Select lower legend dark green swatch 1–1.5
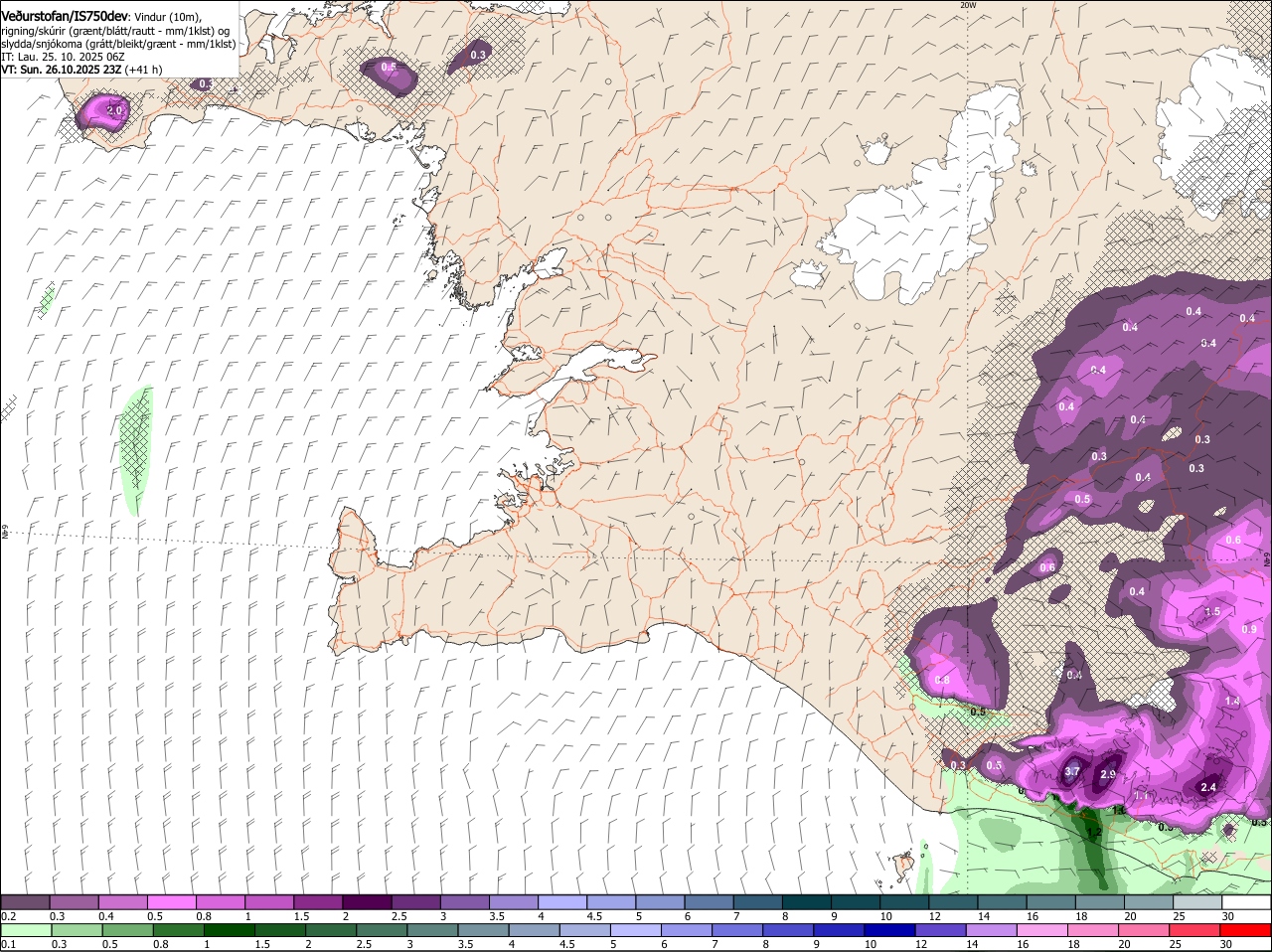 coord(229,929)
